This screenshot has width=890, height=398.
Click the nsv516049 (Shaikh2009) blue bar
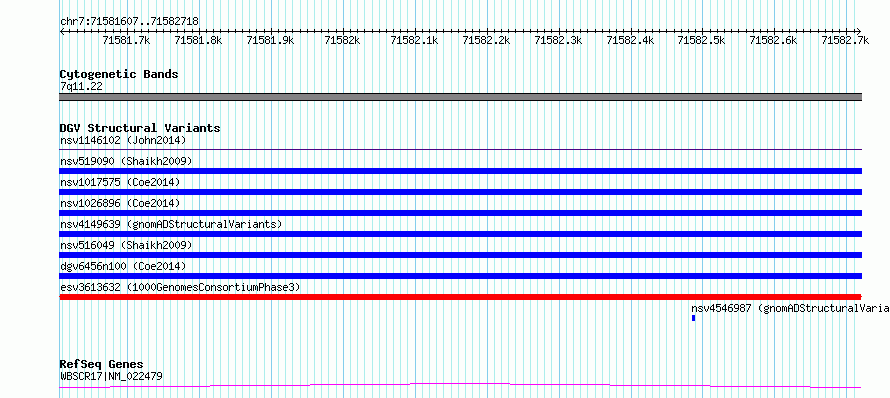point(460,255)
